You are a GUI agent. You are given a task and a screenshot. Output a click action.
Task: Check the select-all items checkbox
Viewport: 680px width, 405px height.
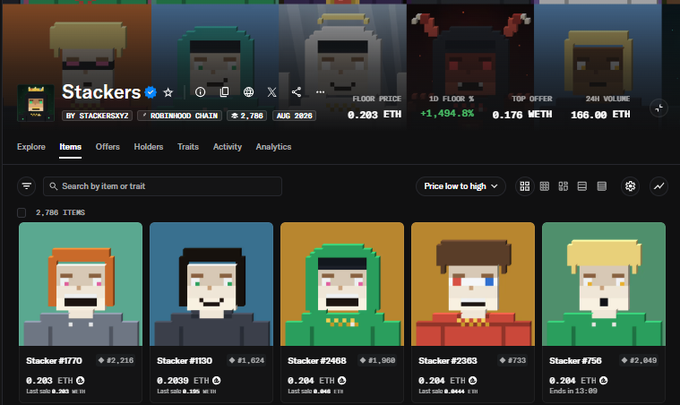click(21, 212)
